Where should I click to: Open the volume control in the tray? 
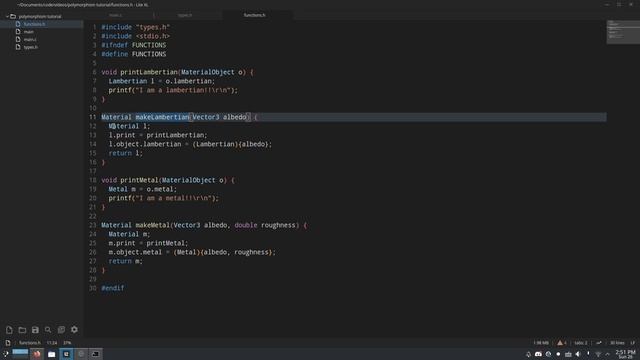pos(578,354)
